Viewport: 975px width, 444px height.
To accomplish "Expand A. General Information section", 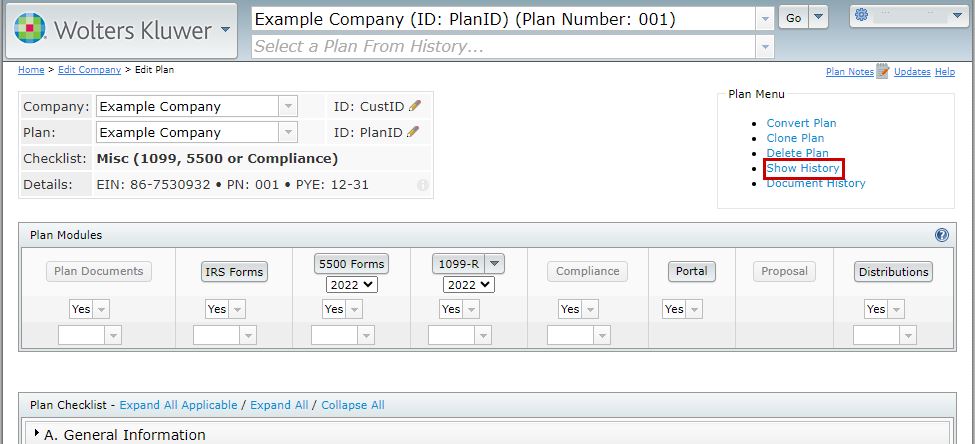I will pos(38,434).
